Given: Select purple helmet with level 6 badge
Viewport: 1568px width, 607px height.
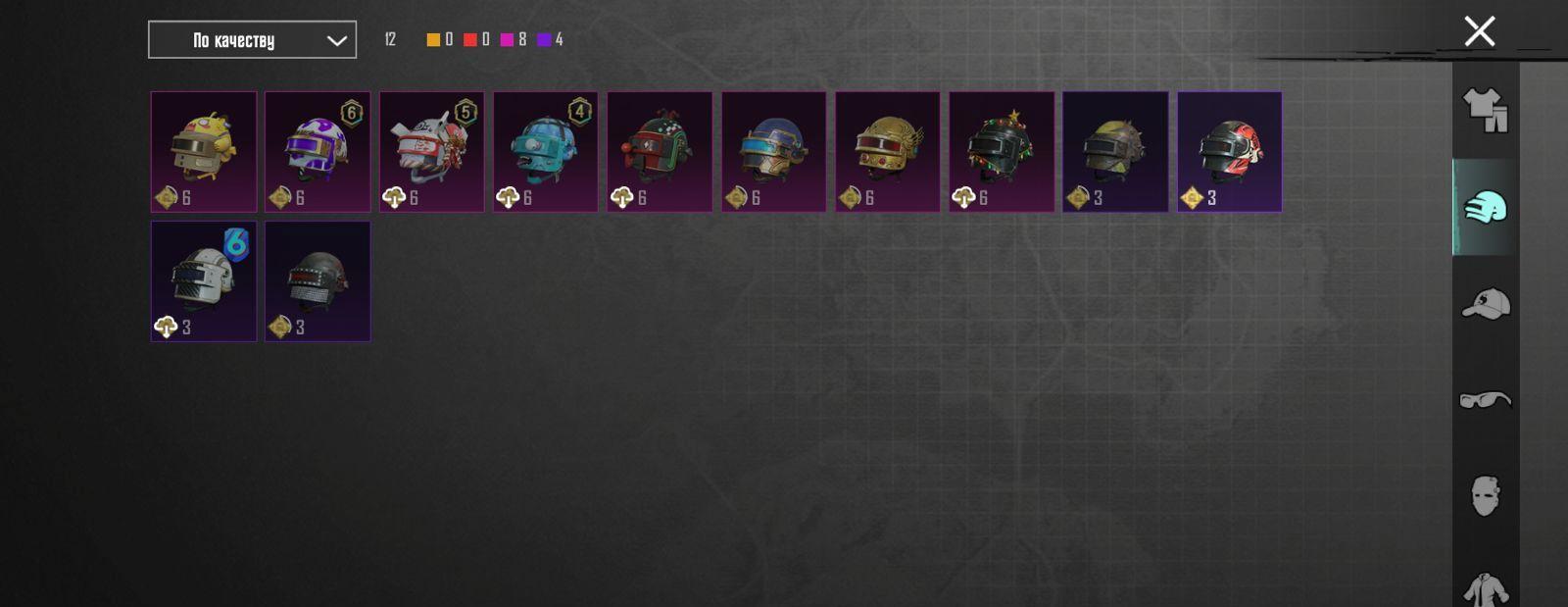Looking at the screenshot, I should 318,152.
